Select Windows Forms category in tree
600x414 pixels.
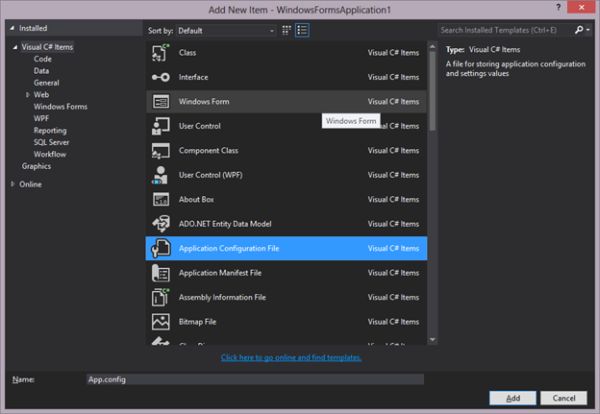pyautogui.click(x=60, y=106)
